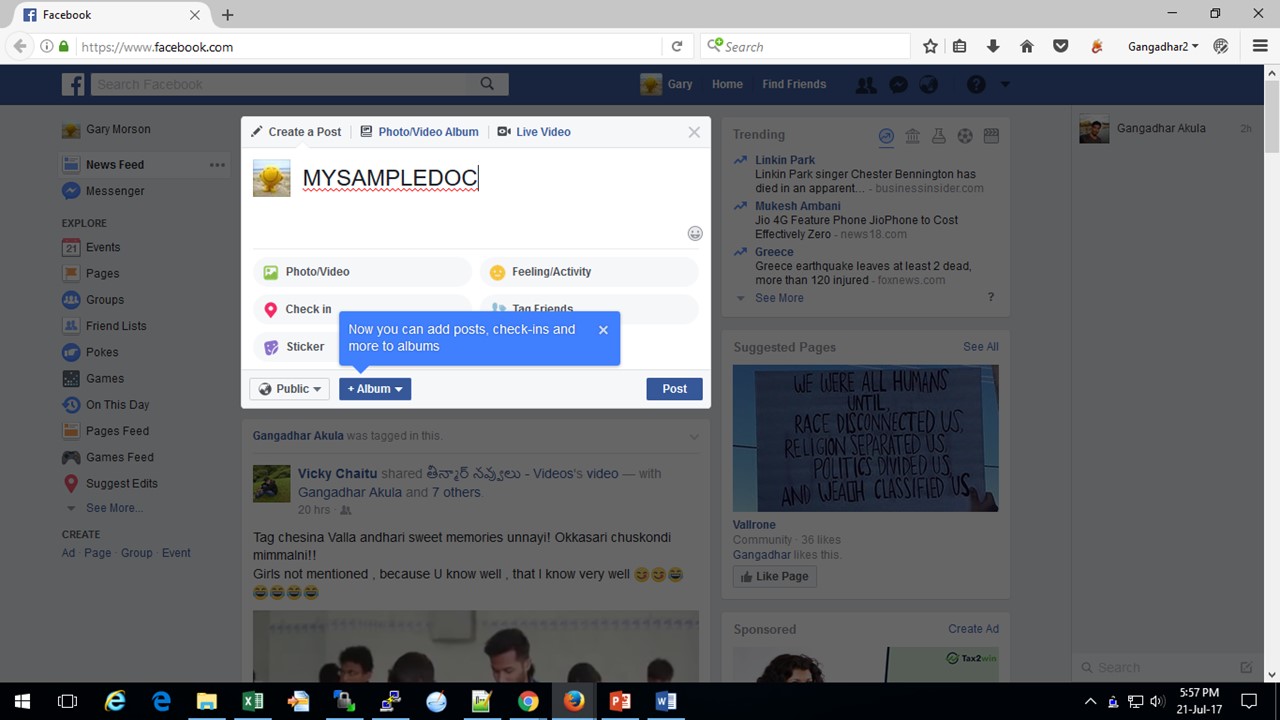Close the album tooltip popup
The width and height of the screenshot is (1280, 720).
(x=603, y=330)
